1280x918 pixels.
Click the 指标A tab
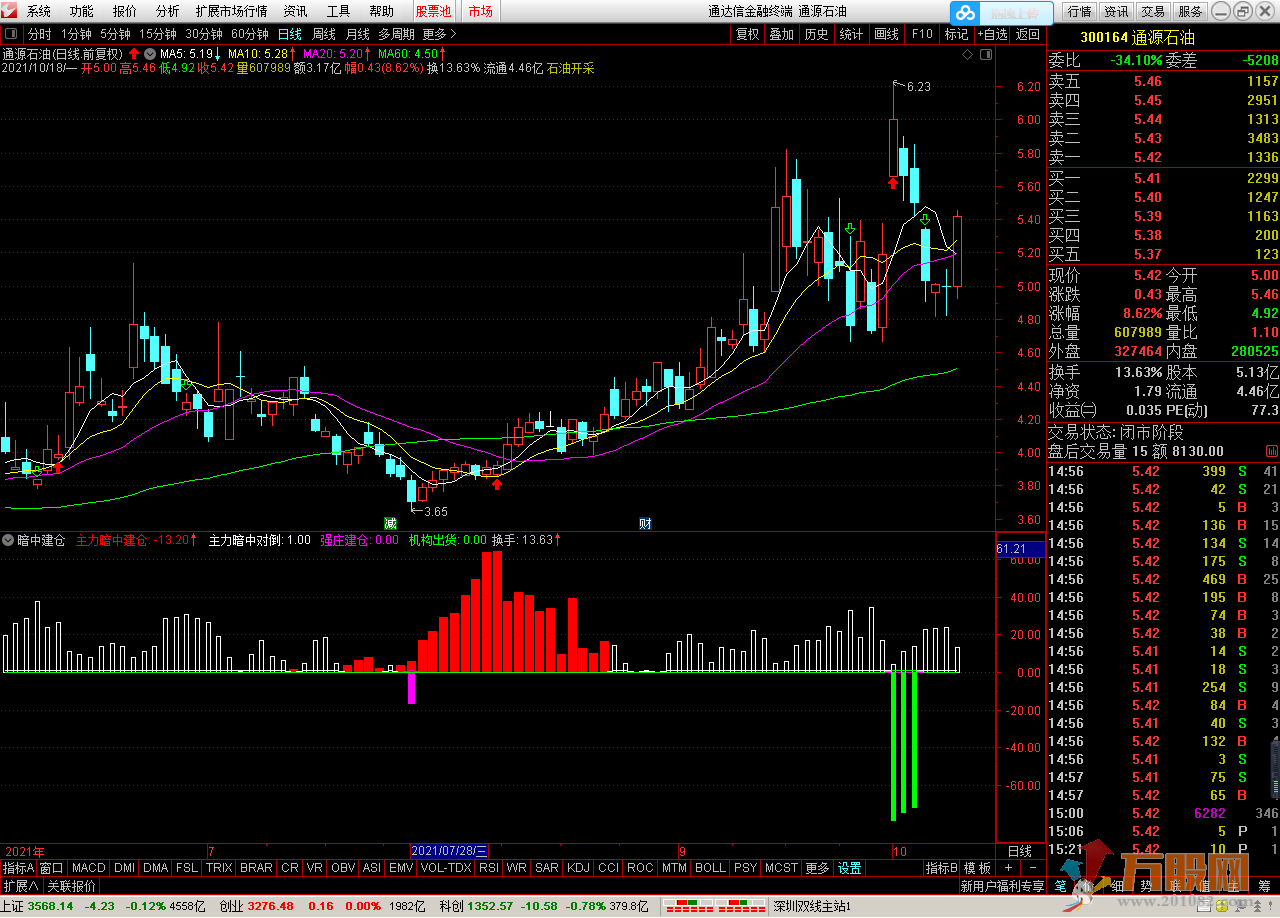click(18, 868)
